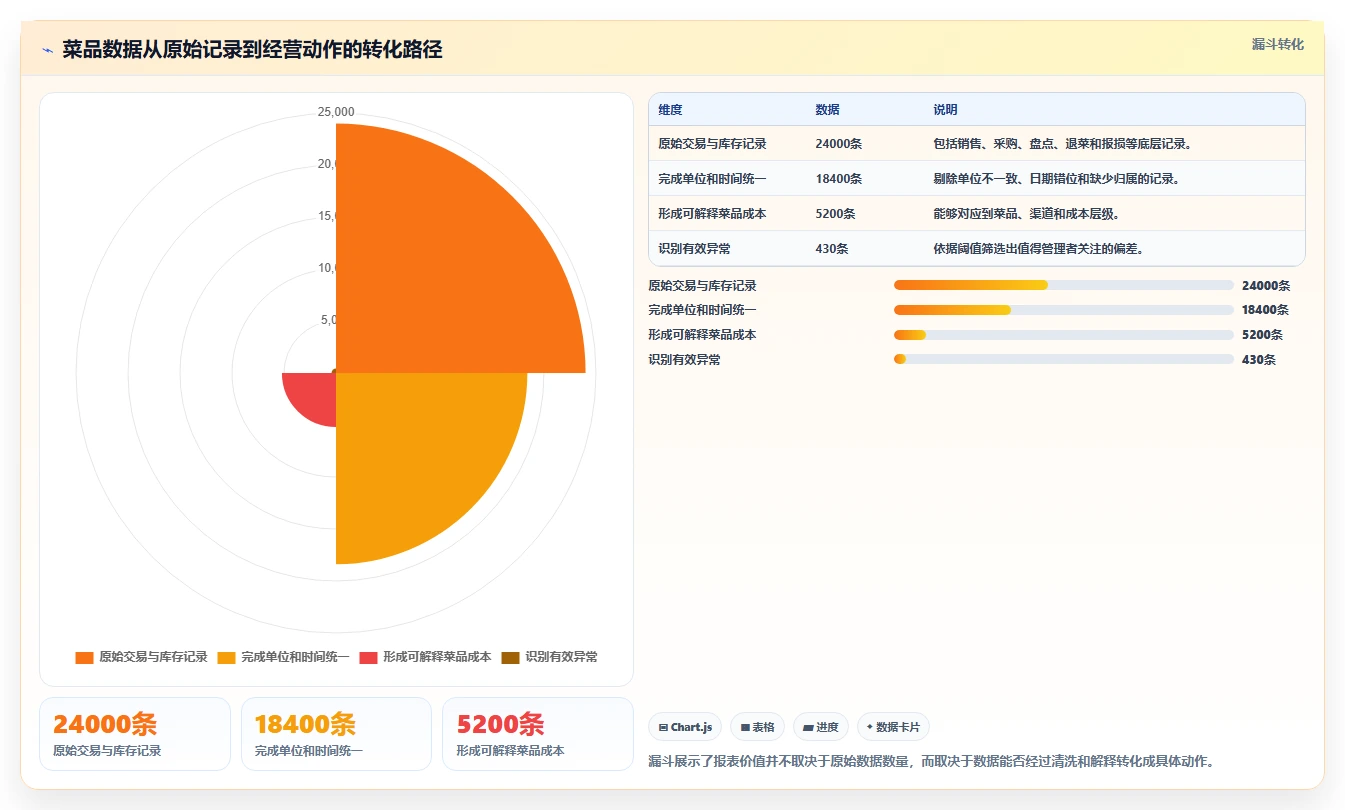Click the 原始交易与库存记录 label in the progress list

[x=702, y=285]
